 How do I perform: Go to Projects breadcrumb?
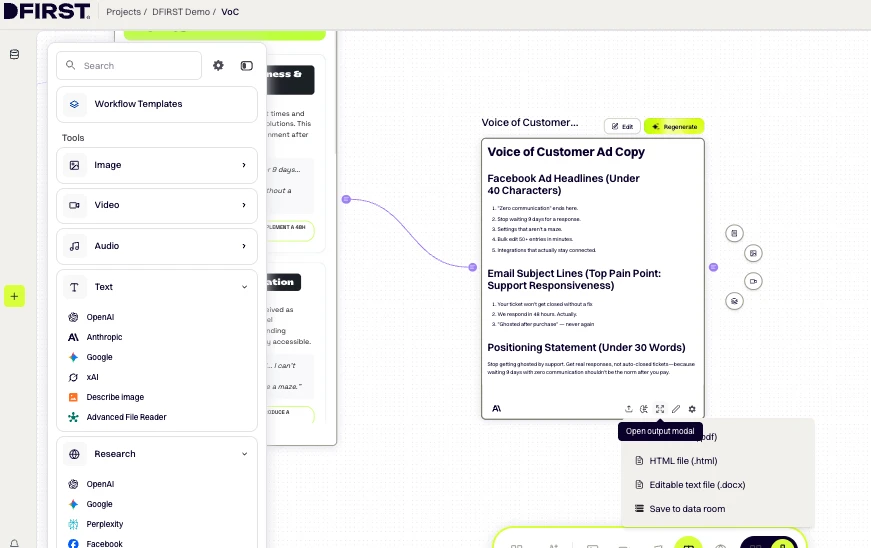(x=123, y=12)
